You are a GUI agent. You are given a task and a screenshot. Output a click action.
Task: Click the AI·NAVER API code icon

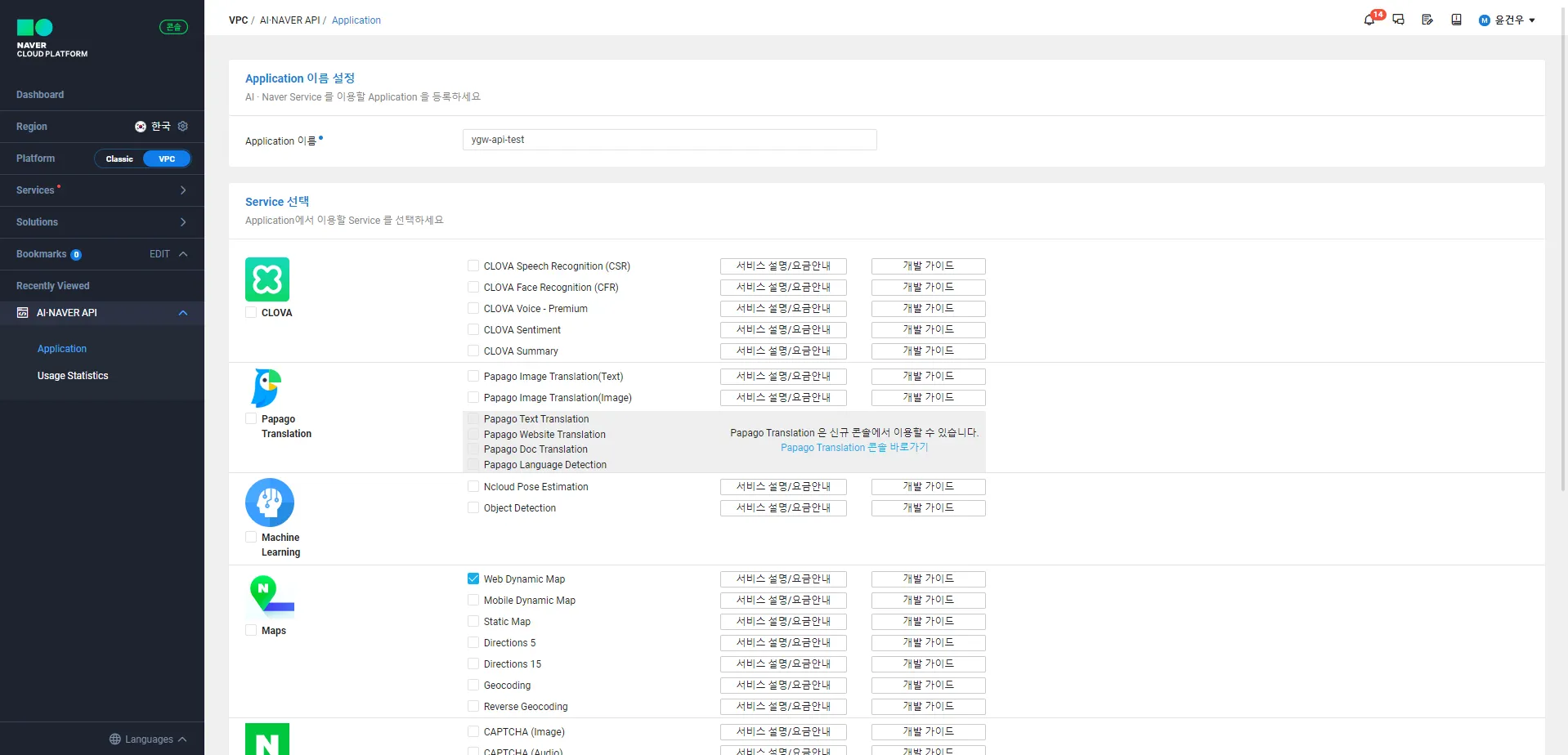23,313
